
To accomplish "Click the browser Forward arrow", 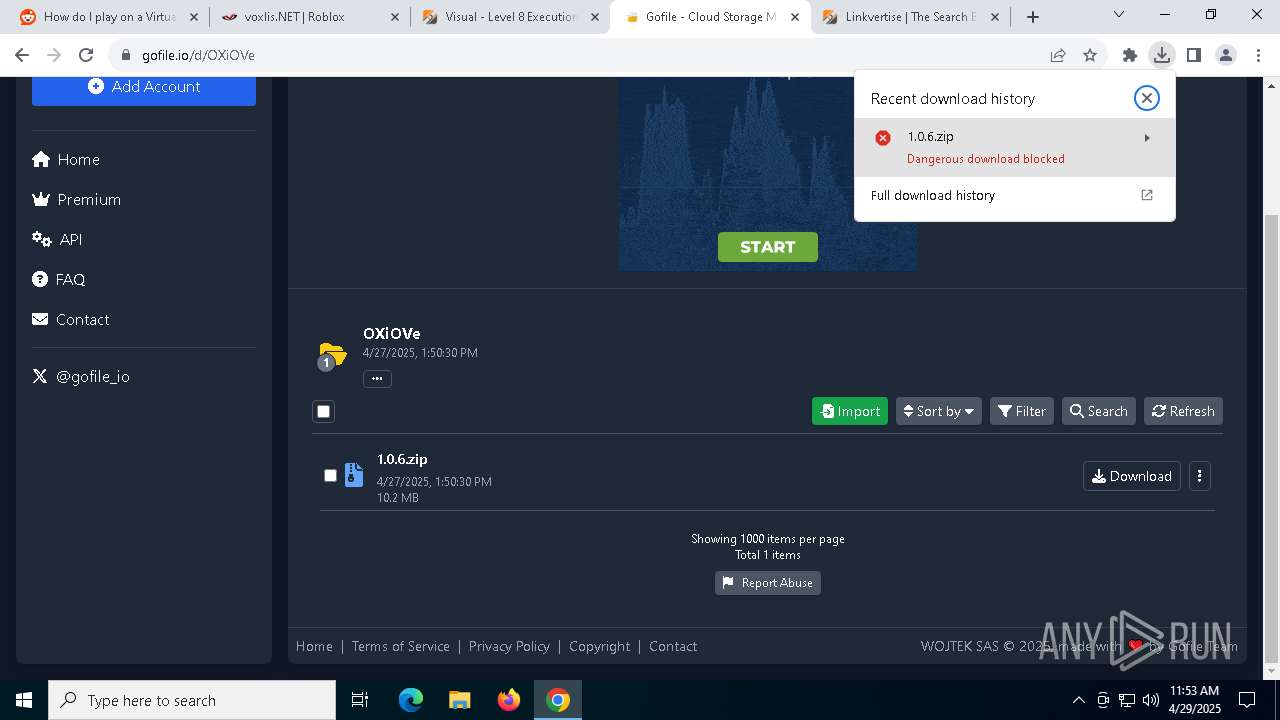I will (x=54, y=55).
